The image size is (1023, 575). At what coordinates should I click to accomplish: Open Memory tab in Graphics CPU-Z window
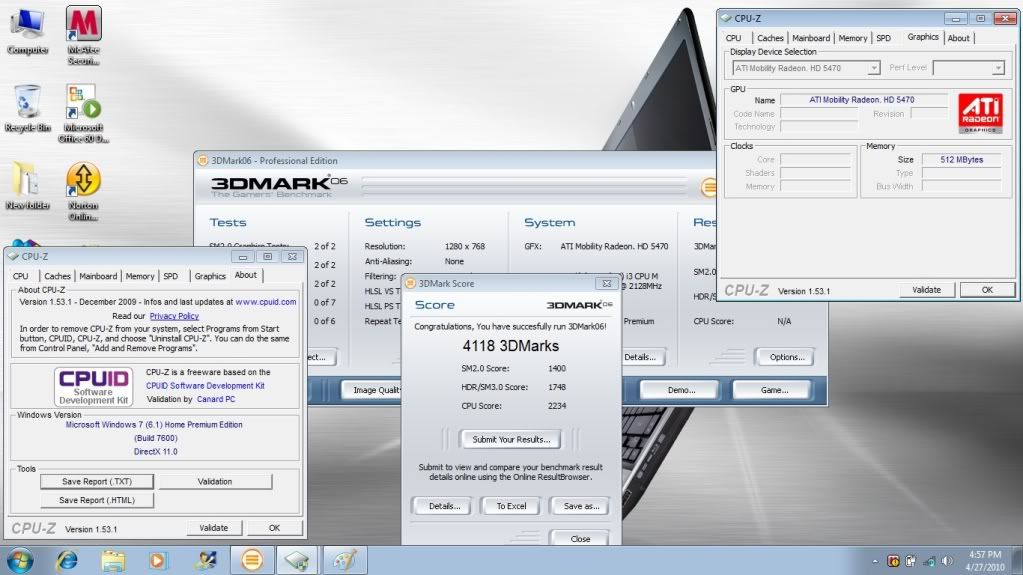coord(853,38)
